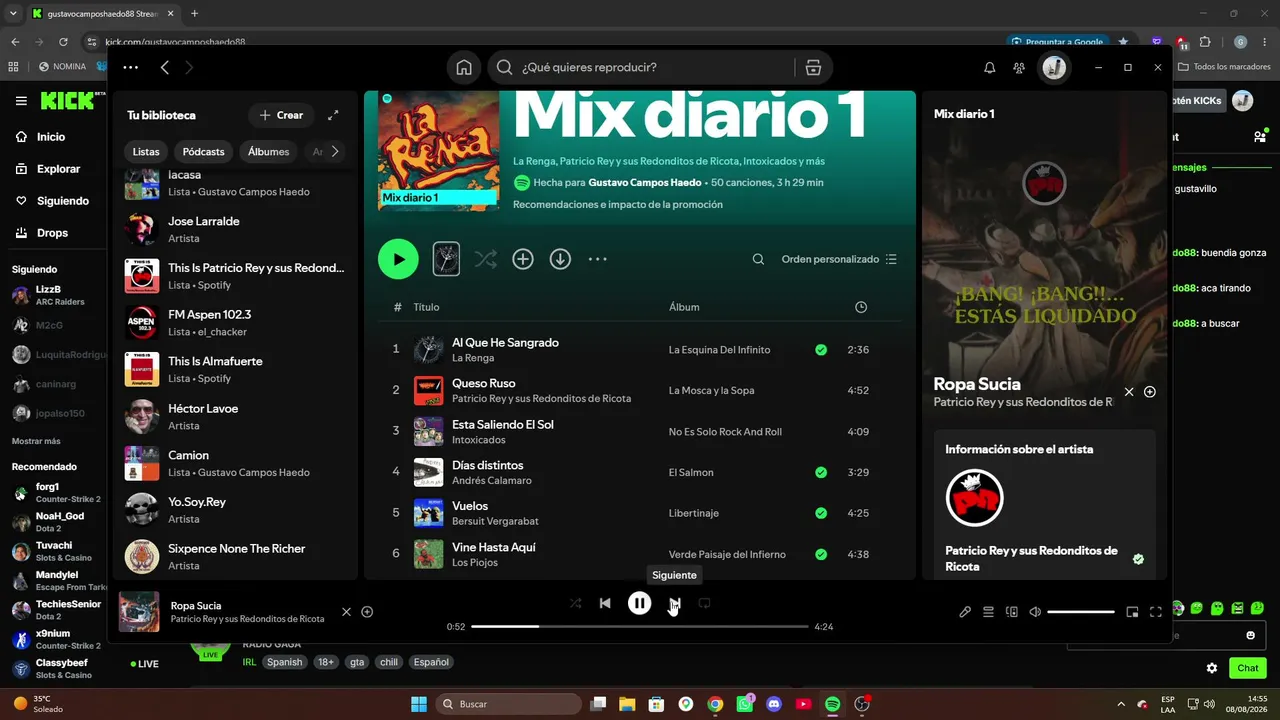Screen dimensions: 1280x720
Task: Dismiss Ropa Sucia with player bar X
Action: (346, 612)
